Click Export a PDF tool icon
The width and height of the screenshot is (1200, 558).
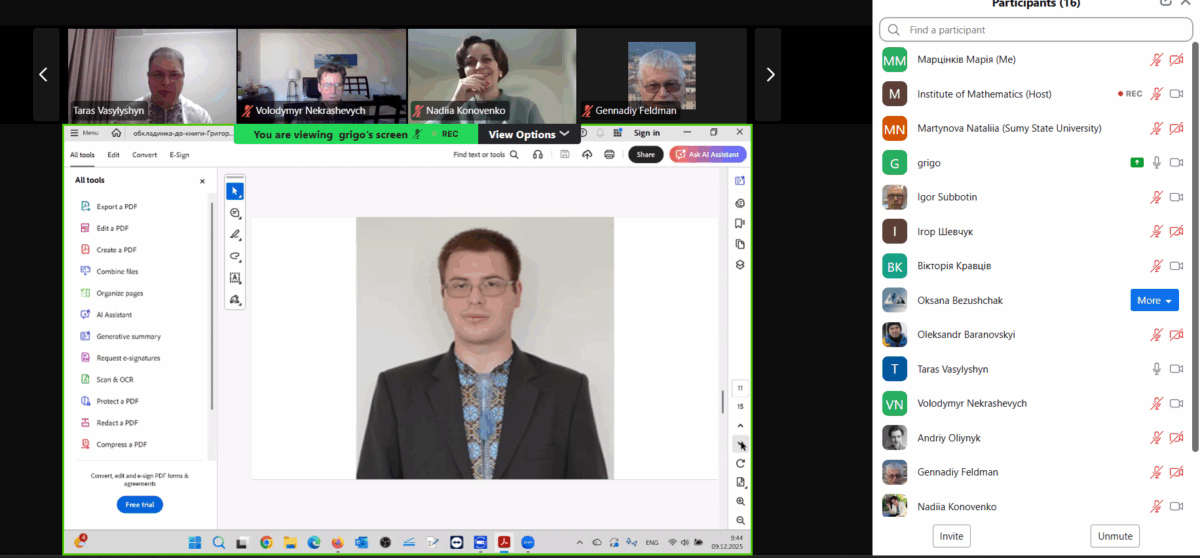[86, 207]
